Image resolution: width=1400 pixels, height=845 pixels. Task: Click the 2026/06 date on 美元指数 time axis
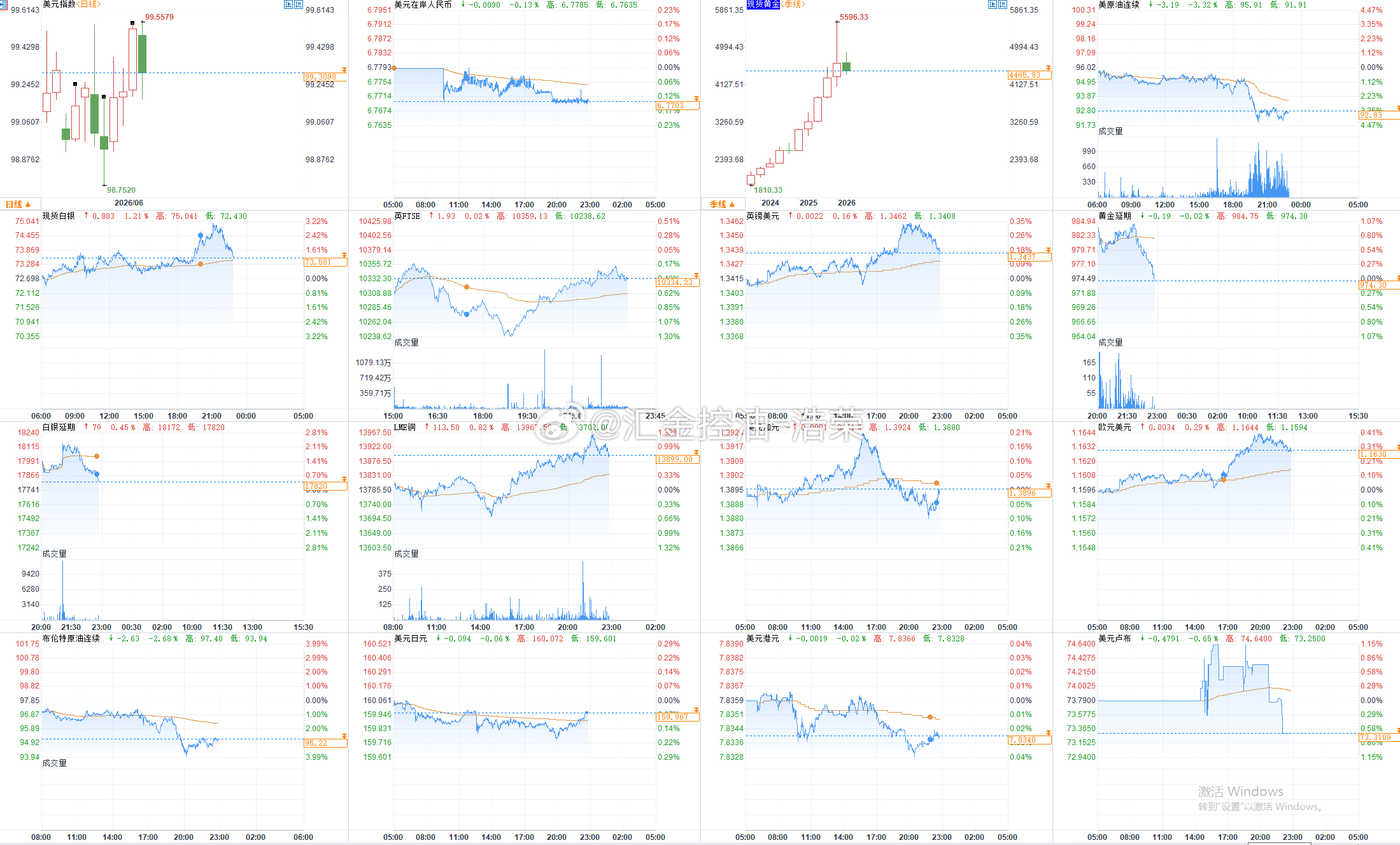pyautogui.click(x=129, y=203)
